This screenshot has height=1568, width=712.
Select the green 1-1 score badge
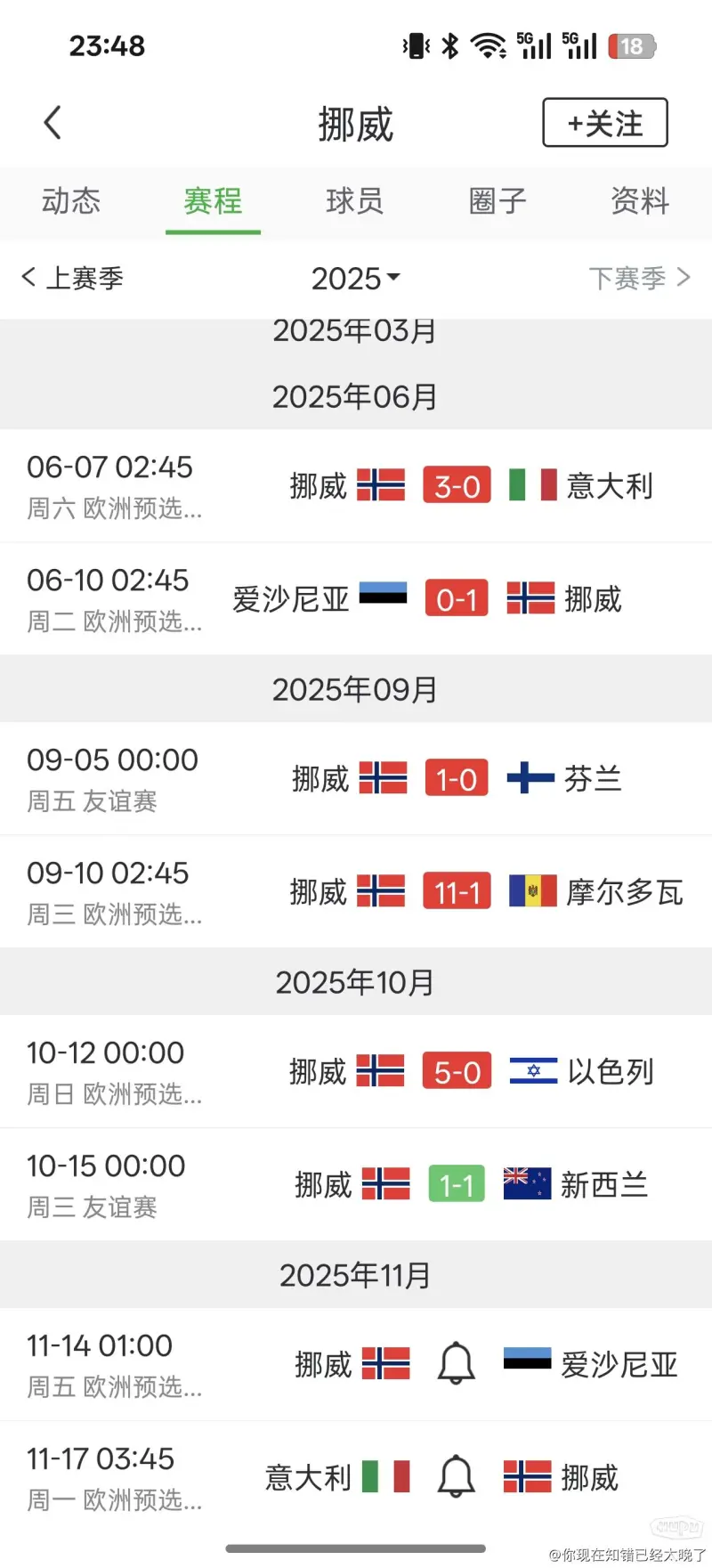tap(457, 1184)
